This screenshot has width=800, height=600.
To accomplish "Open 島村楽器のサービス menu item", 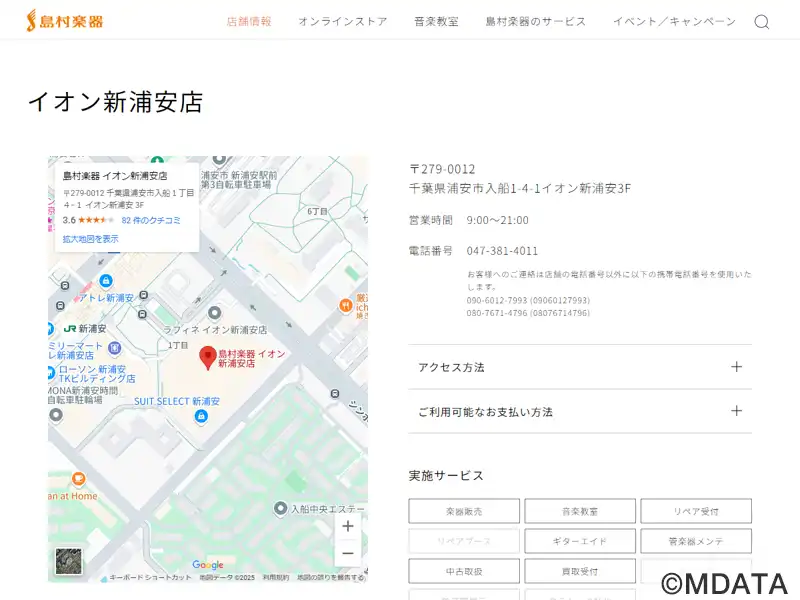I will 536,21.
